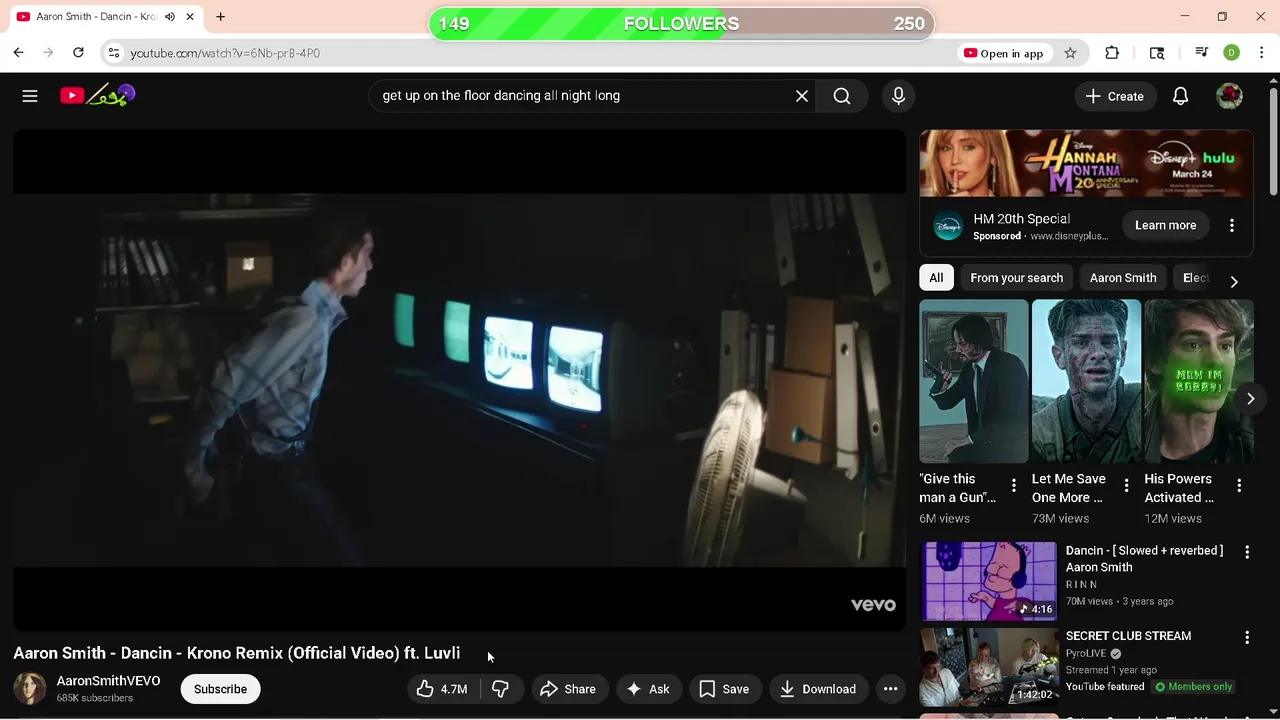Viewport: 1280px width, 720px height.
Task: Open a new browser tab
Action: [220, 17]
